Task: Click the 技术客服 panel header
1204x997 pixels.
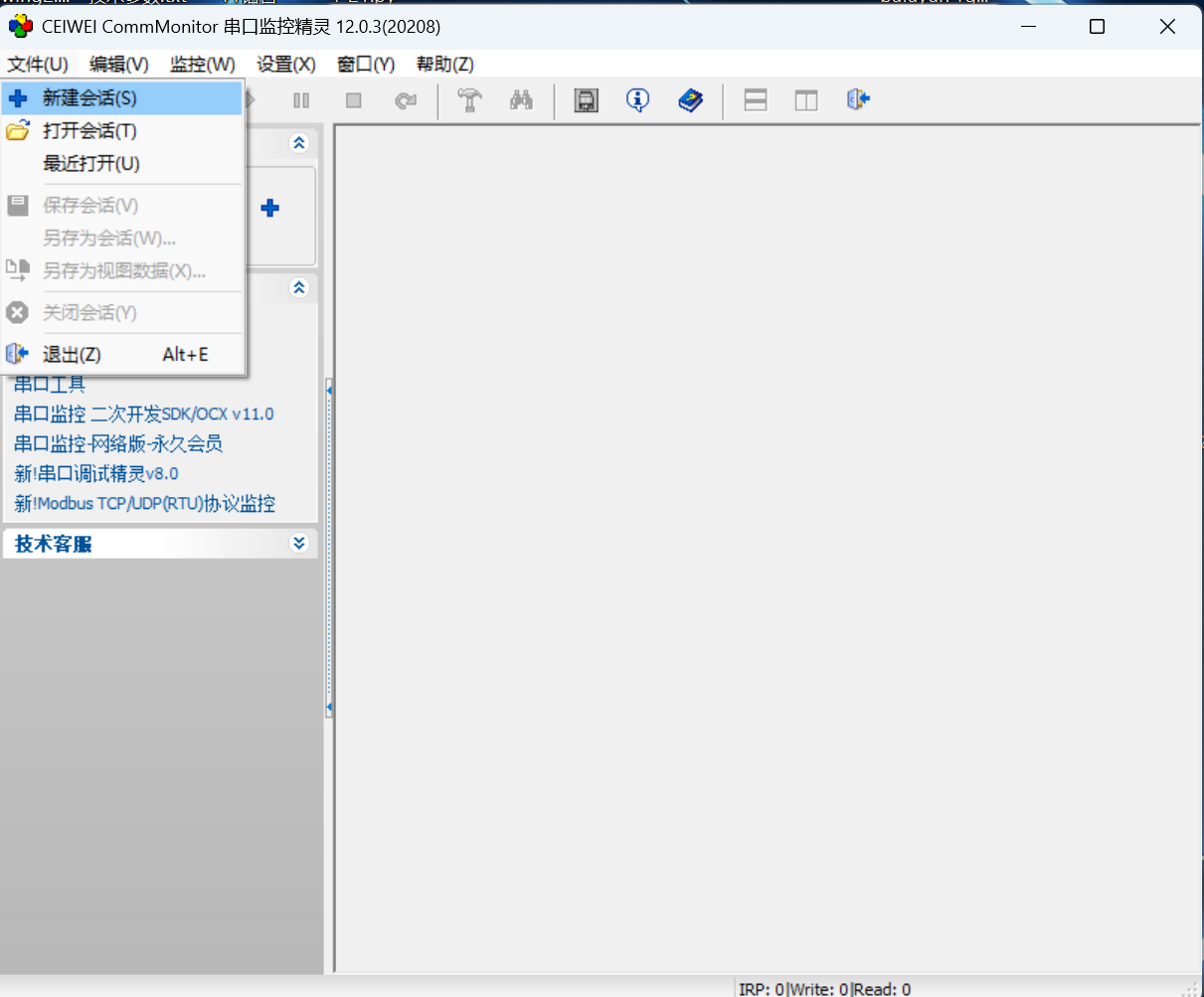Action: (160, 544)
